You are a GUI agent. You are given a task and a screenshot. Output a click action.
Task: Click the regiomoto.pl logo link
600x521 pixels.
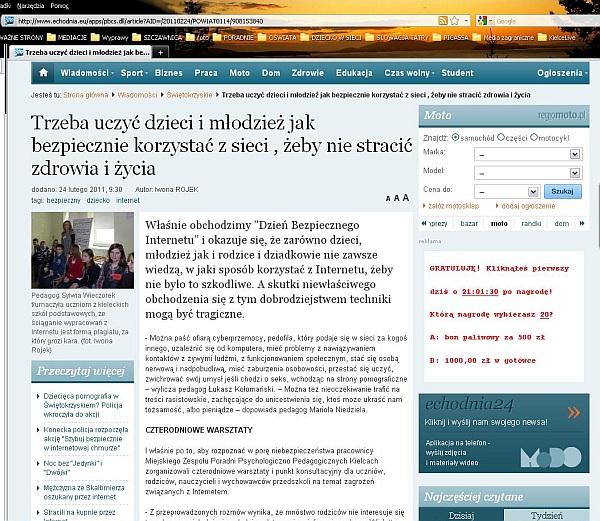pyautogui.click(x=562, y=115)
